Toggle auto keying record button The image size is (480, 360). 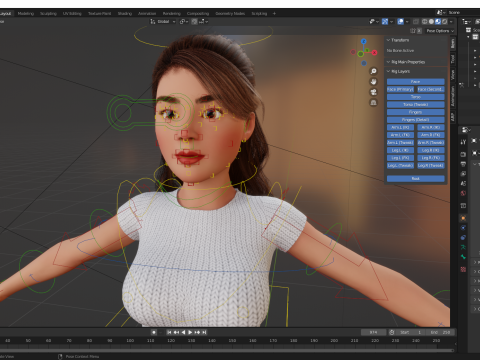(x=154, y=332)
